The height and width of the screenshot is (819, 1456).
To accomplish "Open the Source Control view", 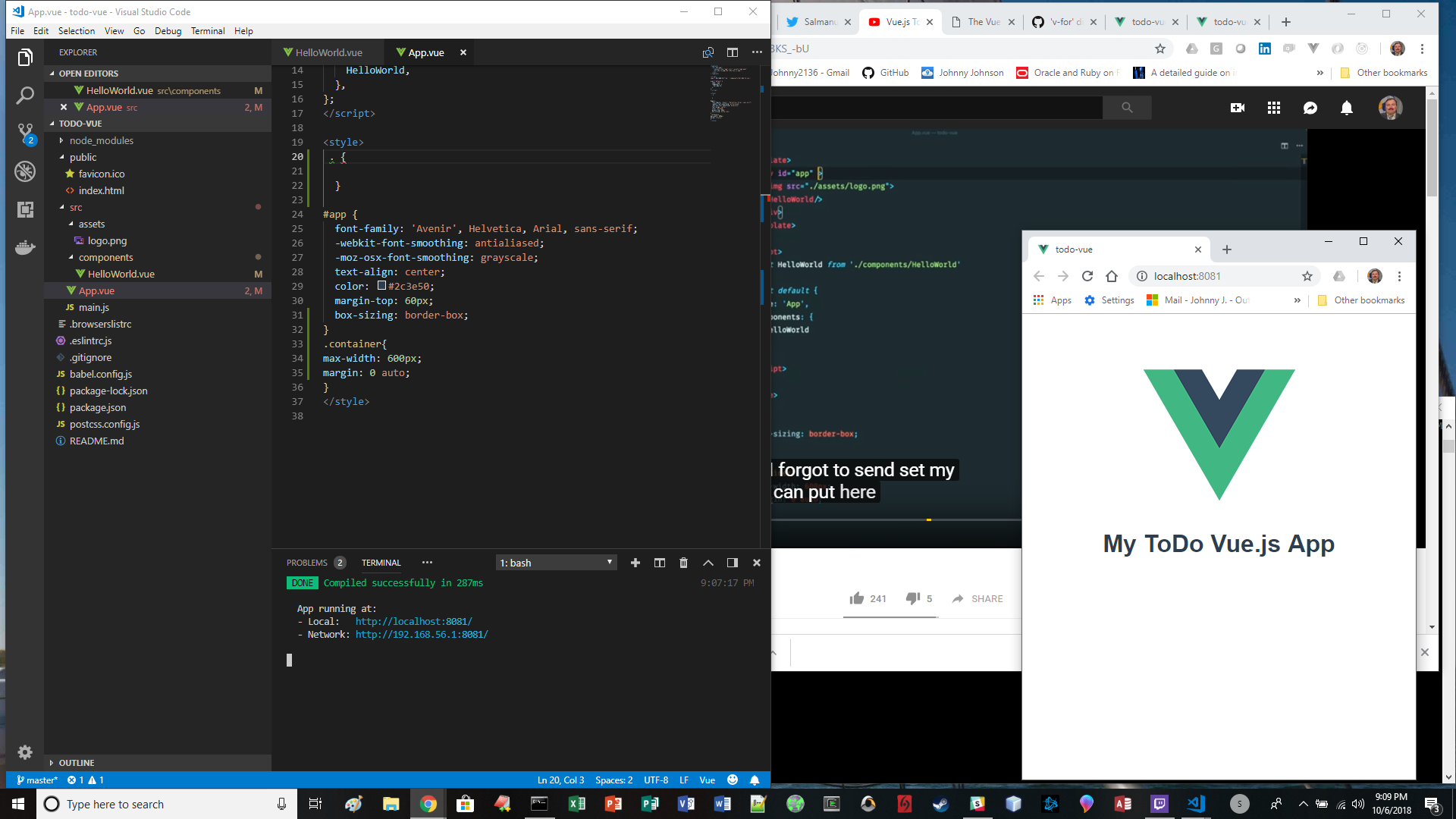I will (x=25, y=133).
